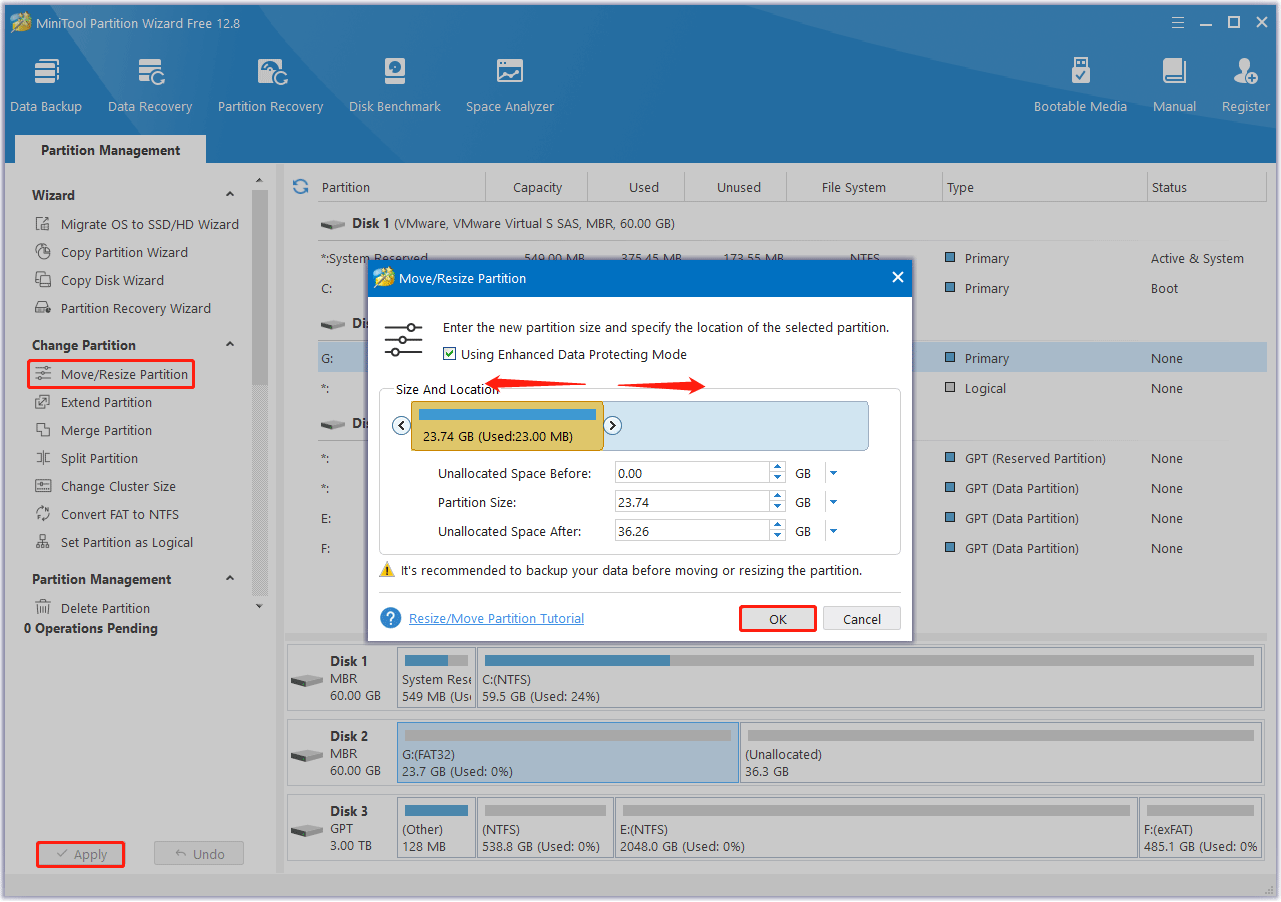Click the Apply button
Viewport: 1281px width, 902px height.
point(80,854)
